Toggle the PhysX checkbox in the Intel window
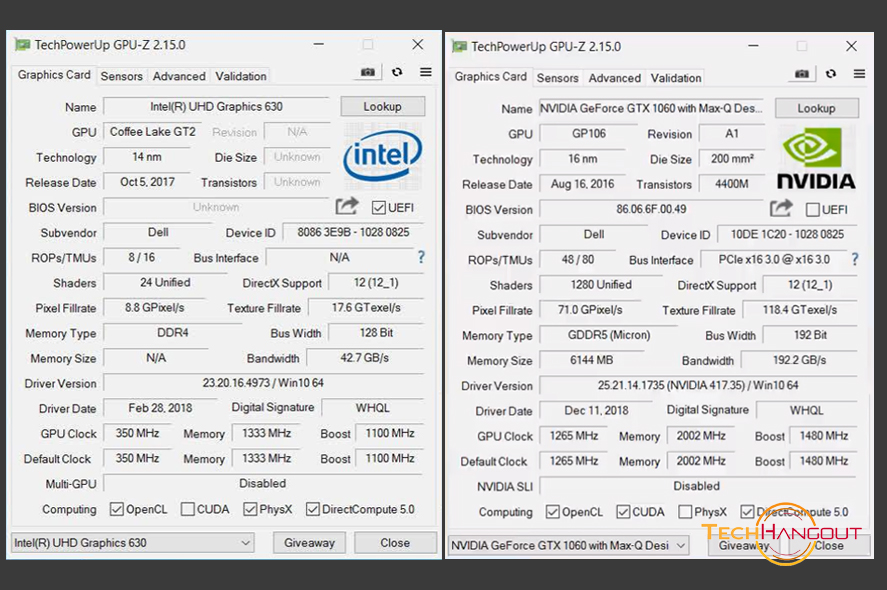The width and height of the screenshot is (887, 590). [250, 509]
